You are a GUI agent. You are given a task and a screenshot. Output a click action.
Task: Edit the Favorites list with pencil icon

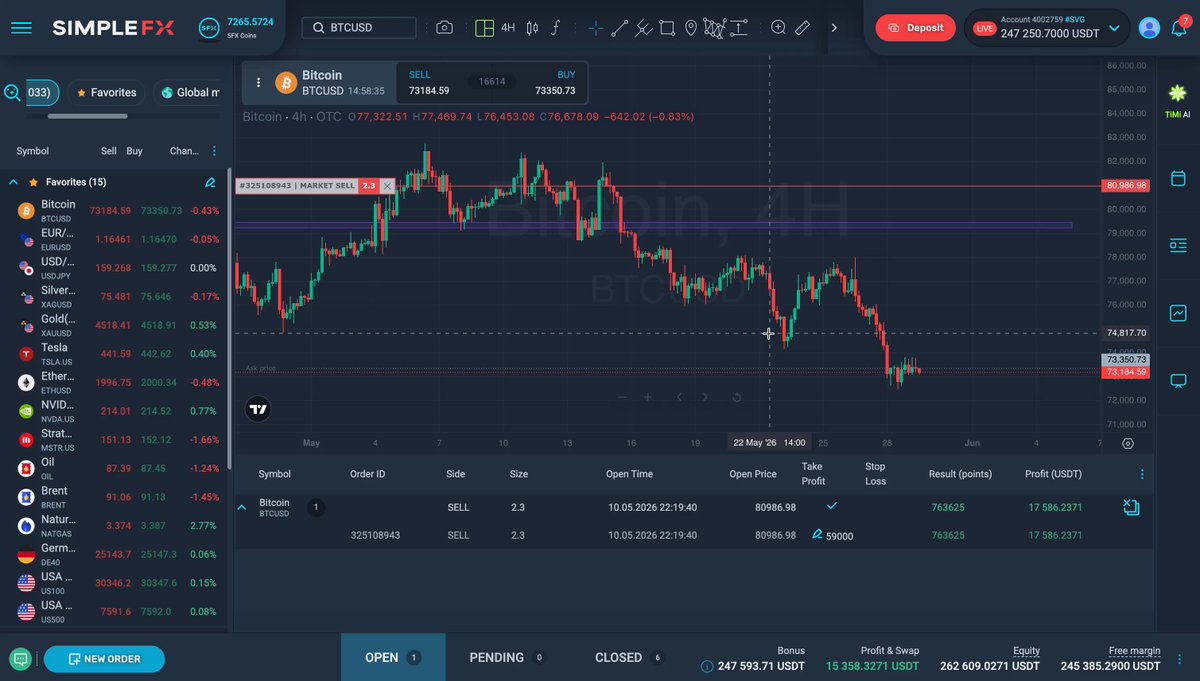point(210,182)
